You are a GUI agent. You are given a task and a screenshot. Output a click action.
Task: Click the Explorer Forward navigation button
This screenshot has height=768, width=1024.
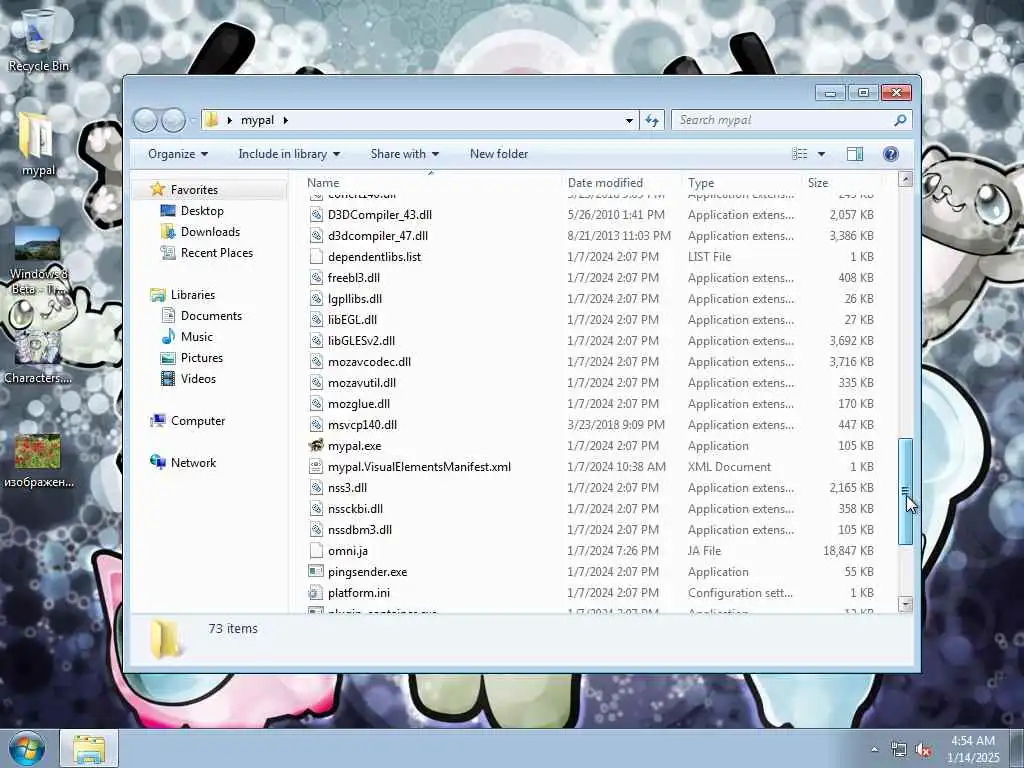(x=173, y=120)
